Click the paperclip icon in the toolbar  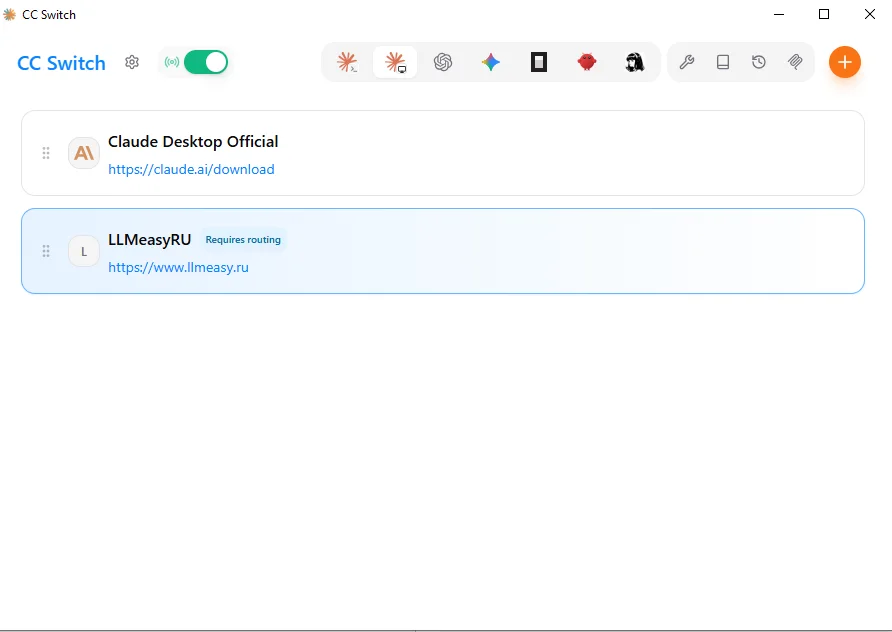coord(795,62)
